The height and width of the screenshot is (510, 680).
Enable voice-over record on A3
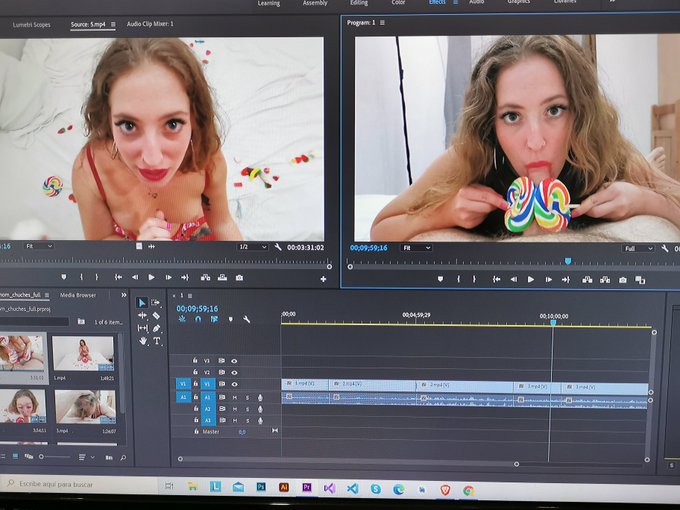pyautogui.click(x=260, y=421)
